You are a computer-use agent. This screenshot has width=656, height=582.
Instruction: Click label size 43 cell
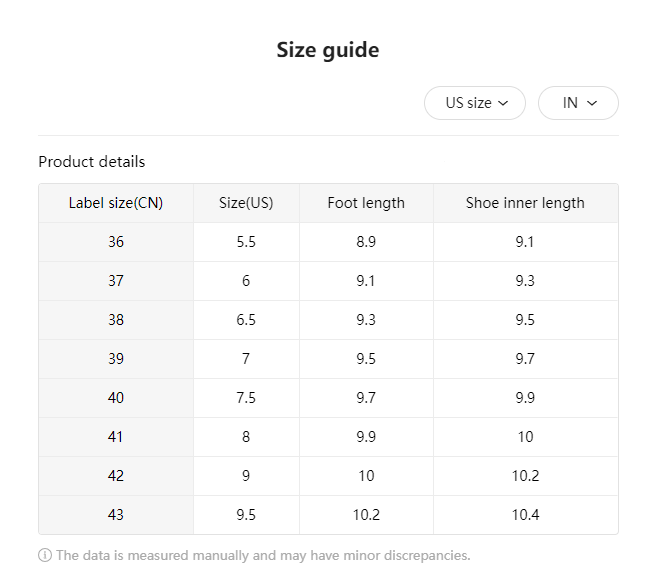116,515
